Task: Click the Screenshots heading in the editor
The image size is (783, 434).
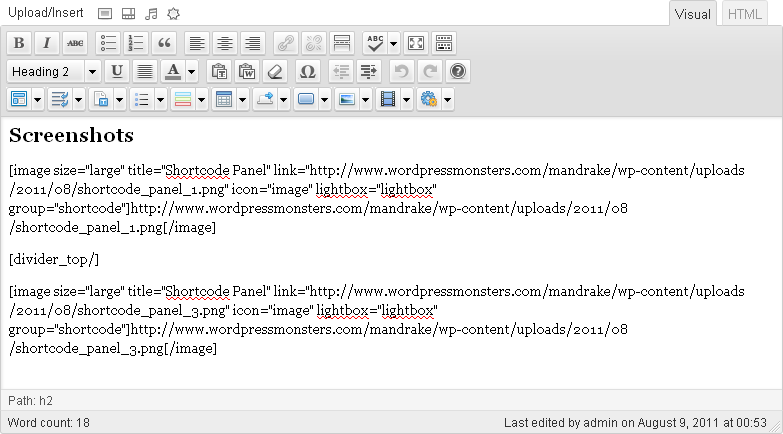Action: (71, 134)
